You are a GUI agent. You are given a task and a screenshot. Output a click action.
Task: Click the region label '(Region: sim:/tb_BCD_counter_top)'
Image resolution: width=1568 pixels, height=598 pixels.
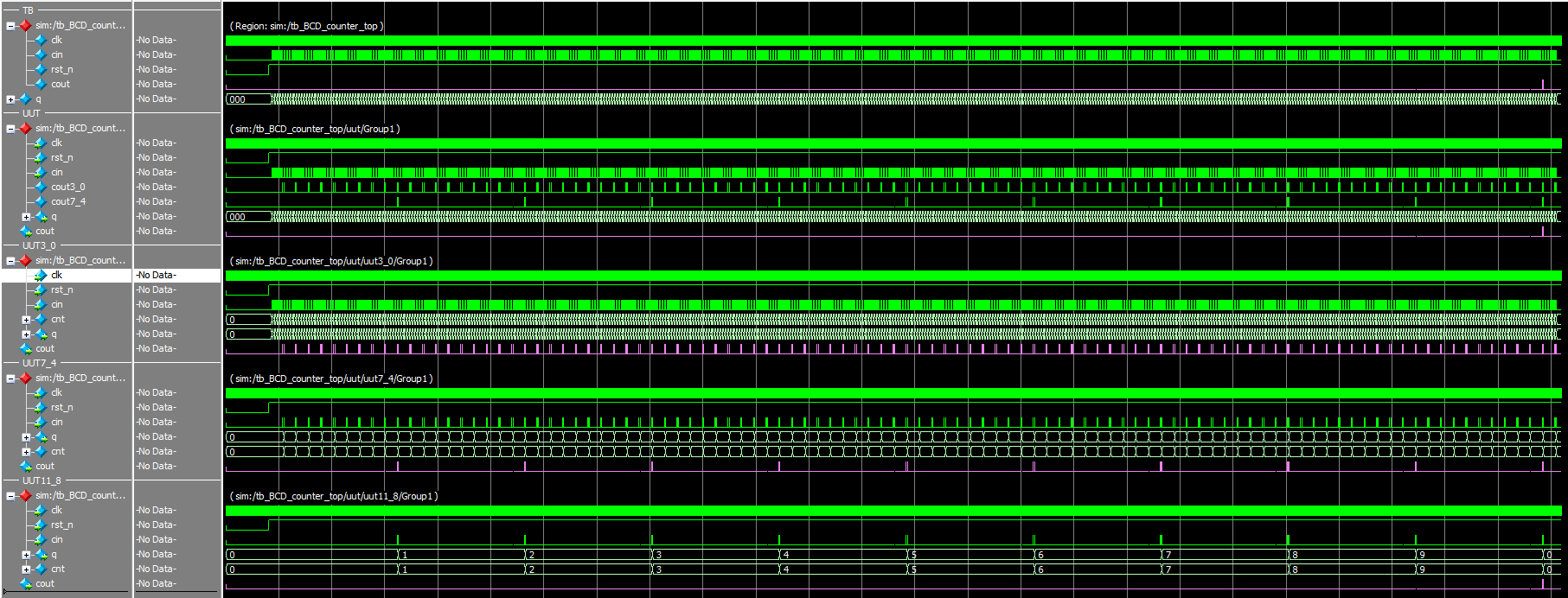pyautogui.click(x=306, y=27)
